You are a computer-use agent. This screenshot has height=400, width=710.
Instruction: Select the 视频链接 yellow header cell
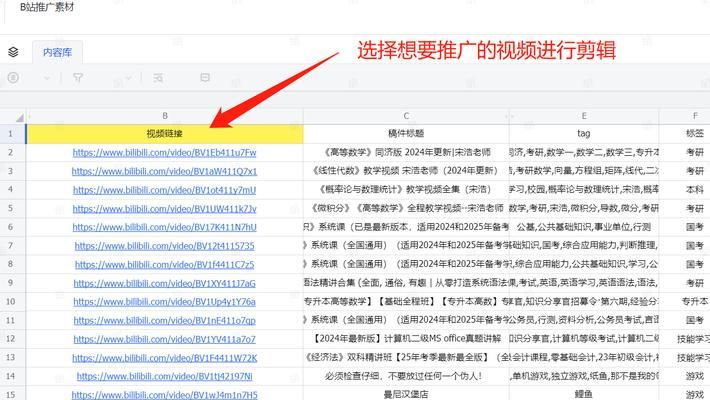point(165,134)
